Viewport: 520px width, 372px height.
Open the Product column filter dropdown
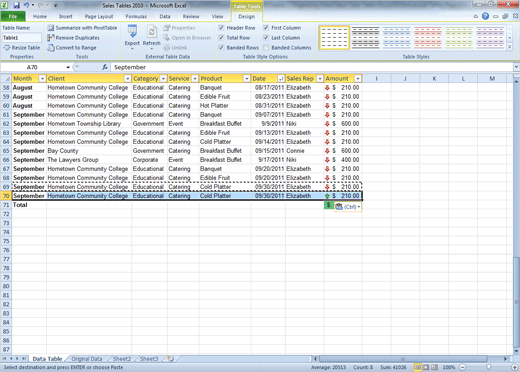246,79
